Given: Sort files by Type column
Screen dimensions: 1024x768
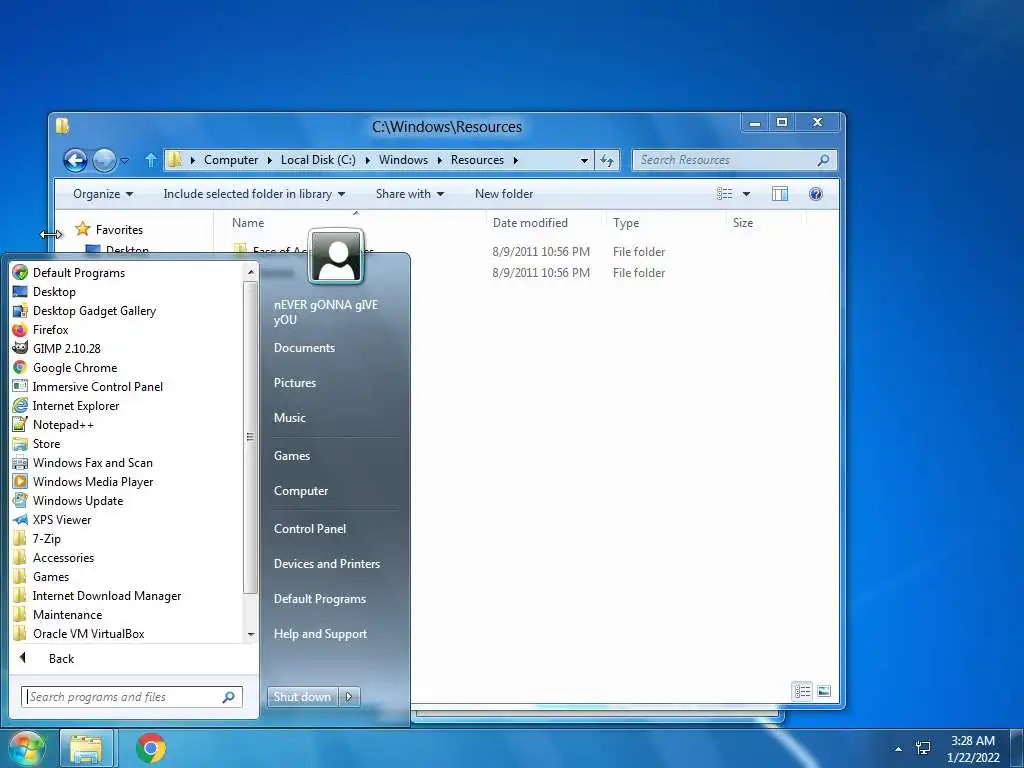Looking at the screenshot, I should pos(626,223).
